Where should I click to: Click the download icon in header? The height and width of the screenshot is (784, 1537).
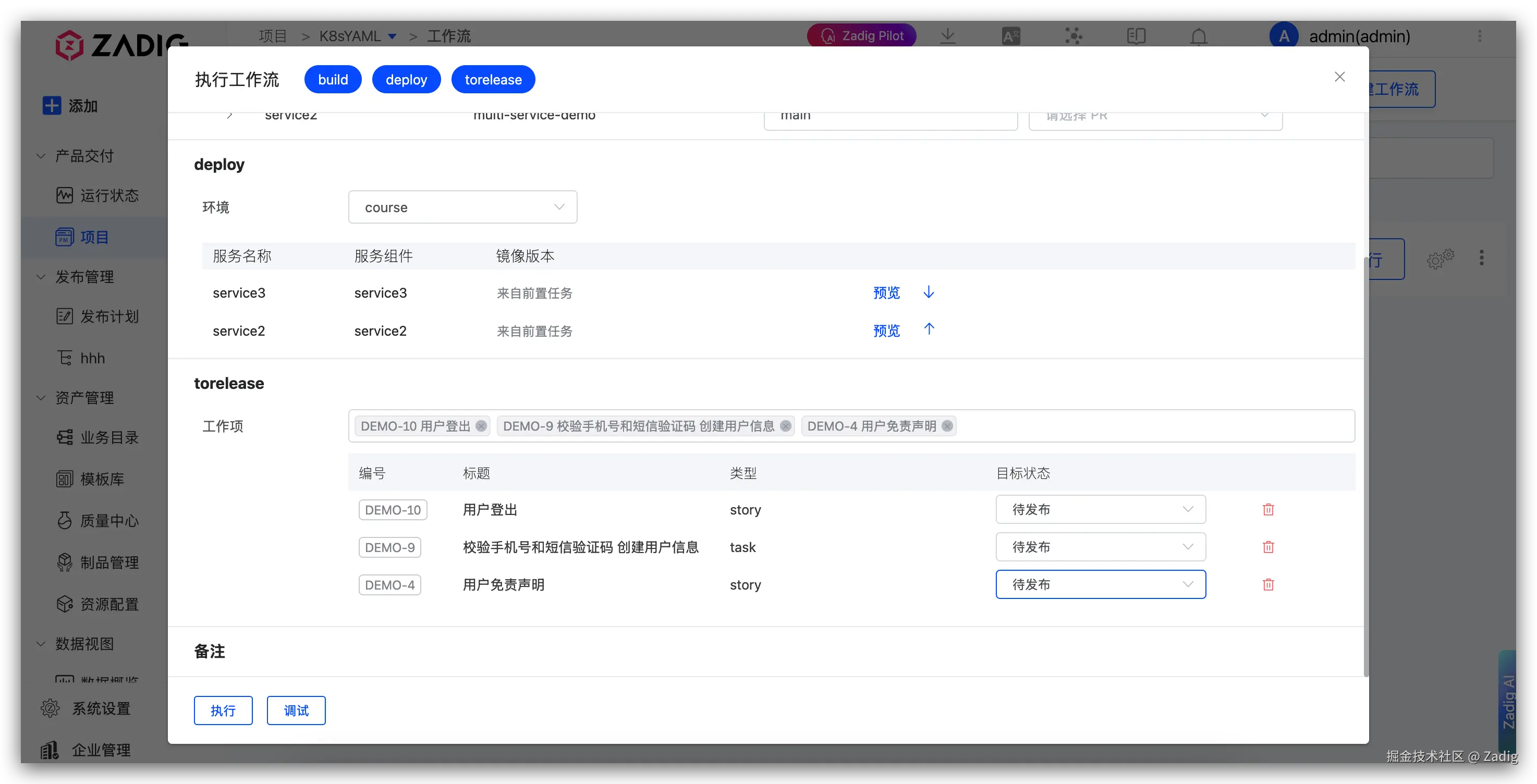click(947, 36)
